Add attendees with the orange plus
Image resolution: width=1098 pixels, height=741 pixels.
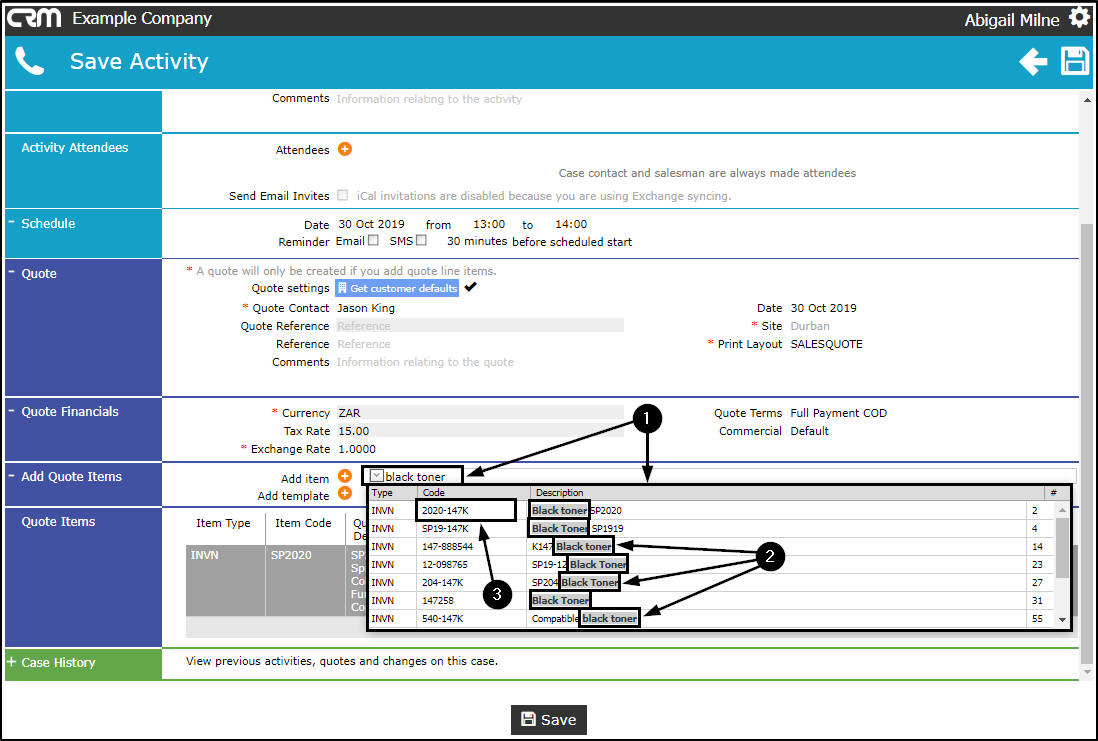point(345,149)
